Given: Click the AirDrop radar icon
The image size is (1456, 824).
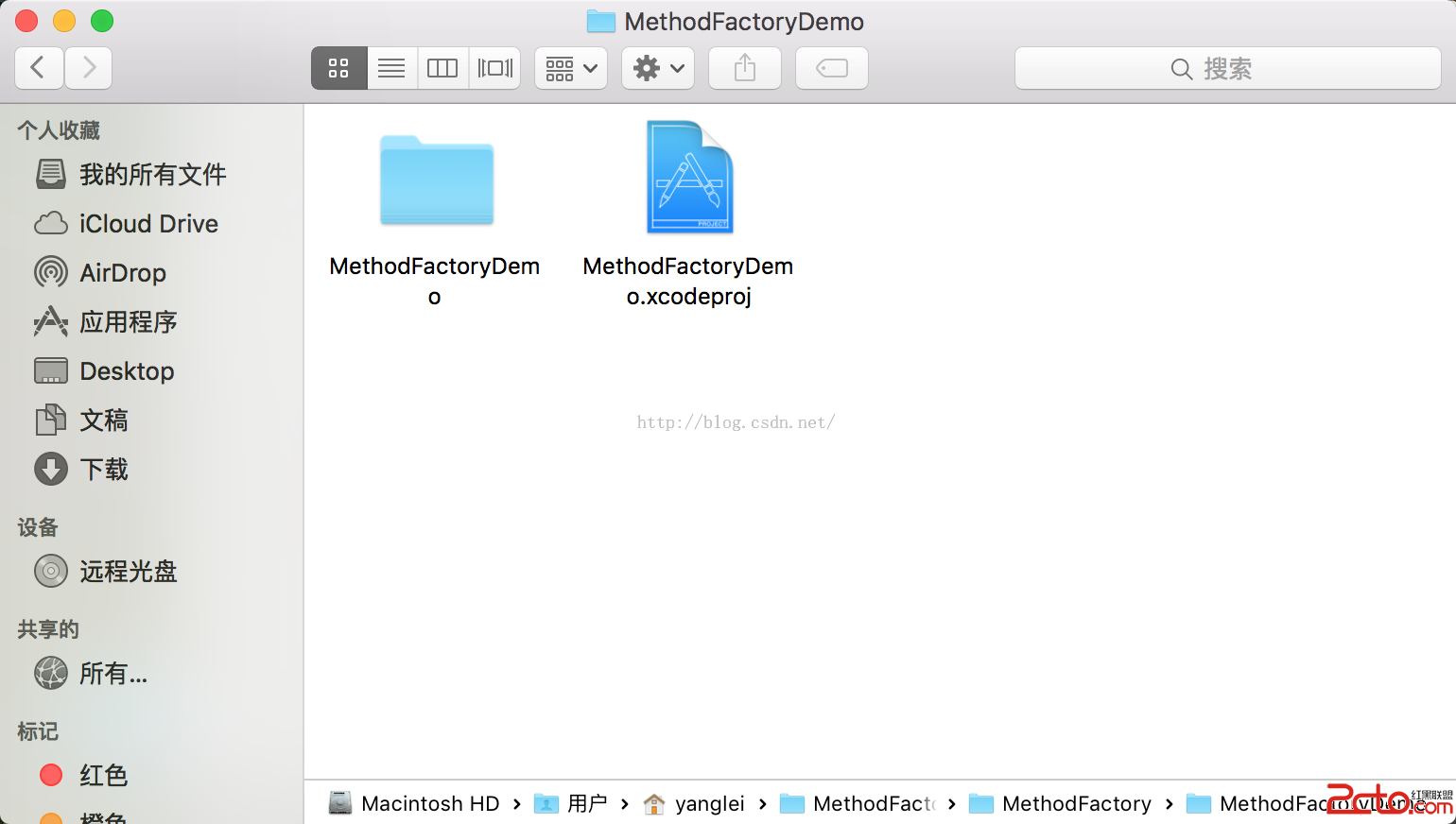Looking at the screenshot, I should pyautogui.click(x=51, y=272).
